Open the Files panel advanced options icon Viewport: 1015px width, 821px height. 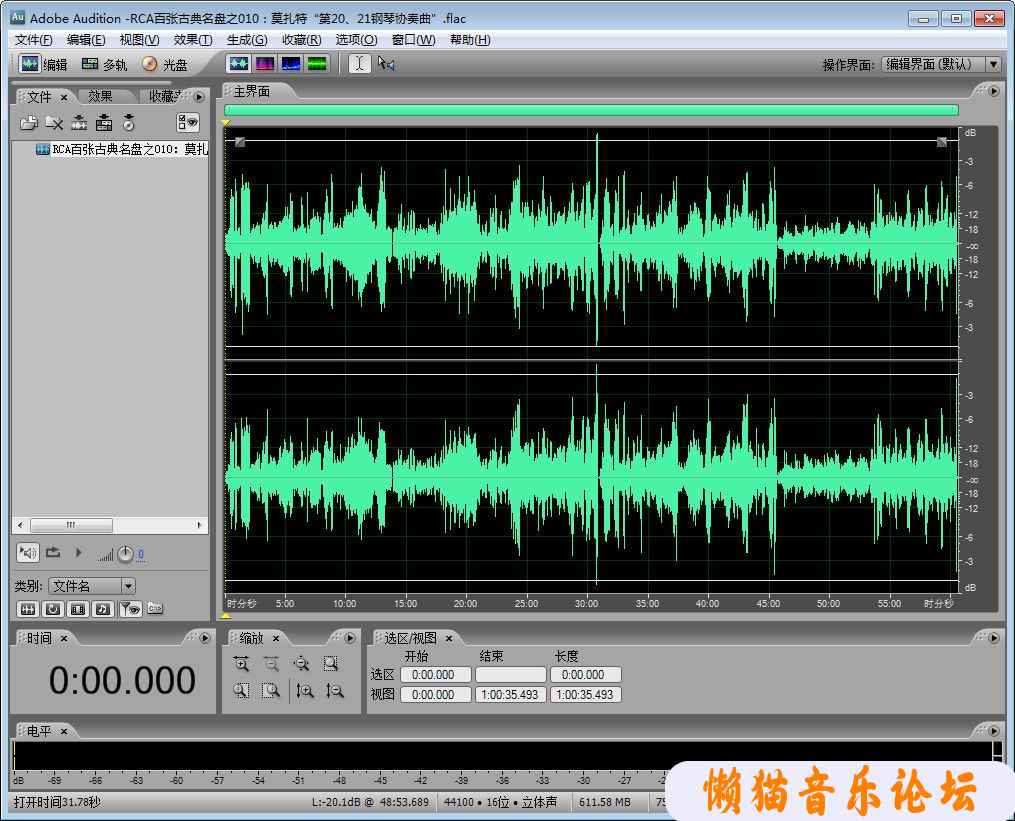(188, 122)
